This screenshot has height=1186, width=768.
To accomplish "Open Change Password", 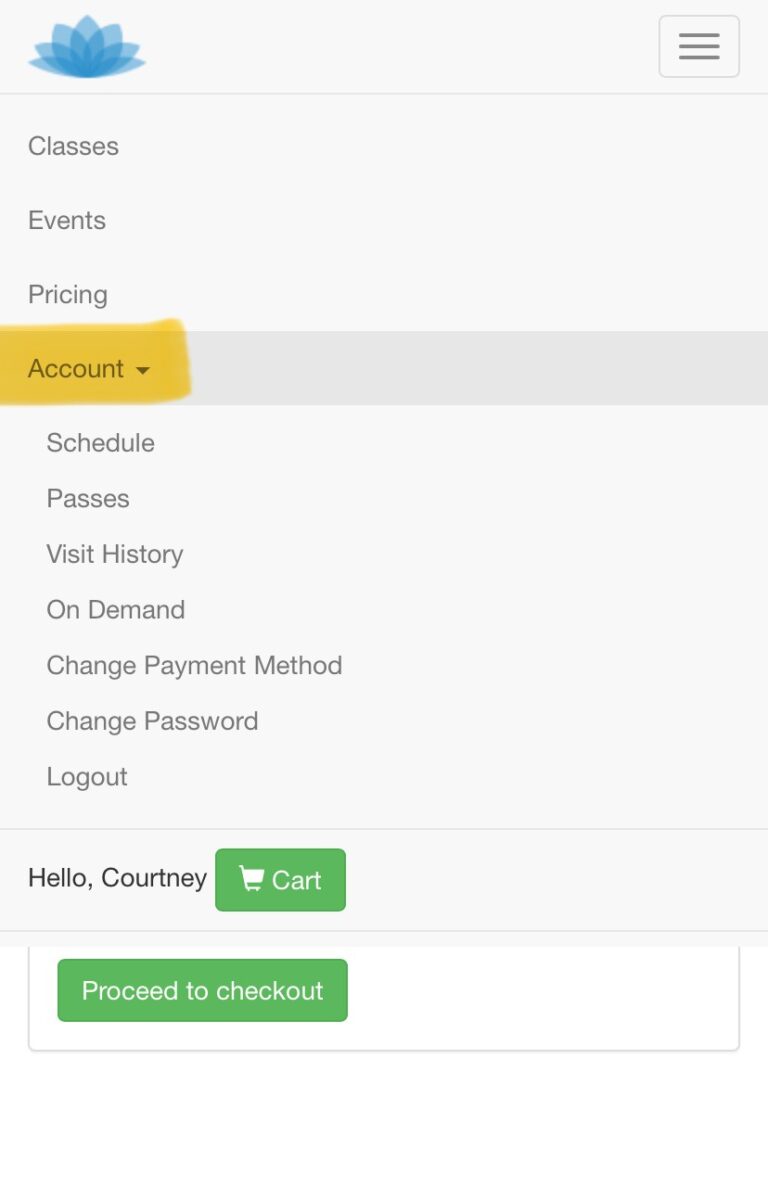I will coord(152,721).
